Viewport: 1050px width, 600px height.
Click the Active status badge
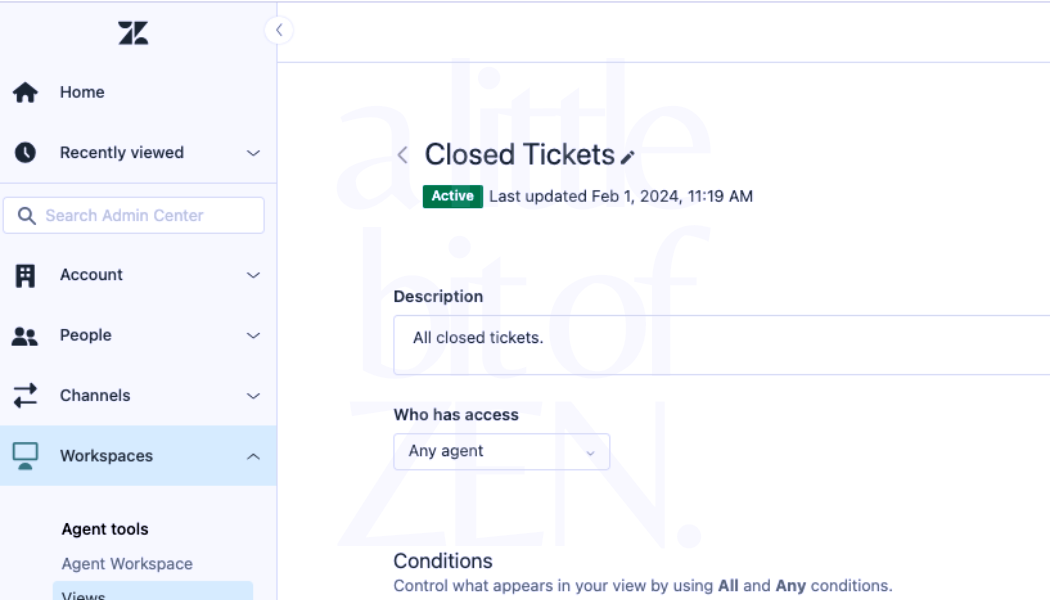(x=452, y=196)
